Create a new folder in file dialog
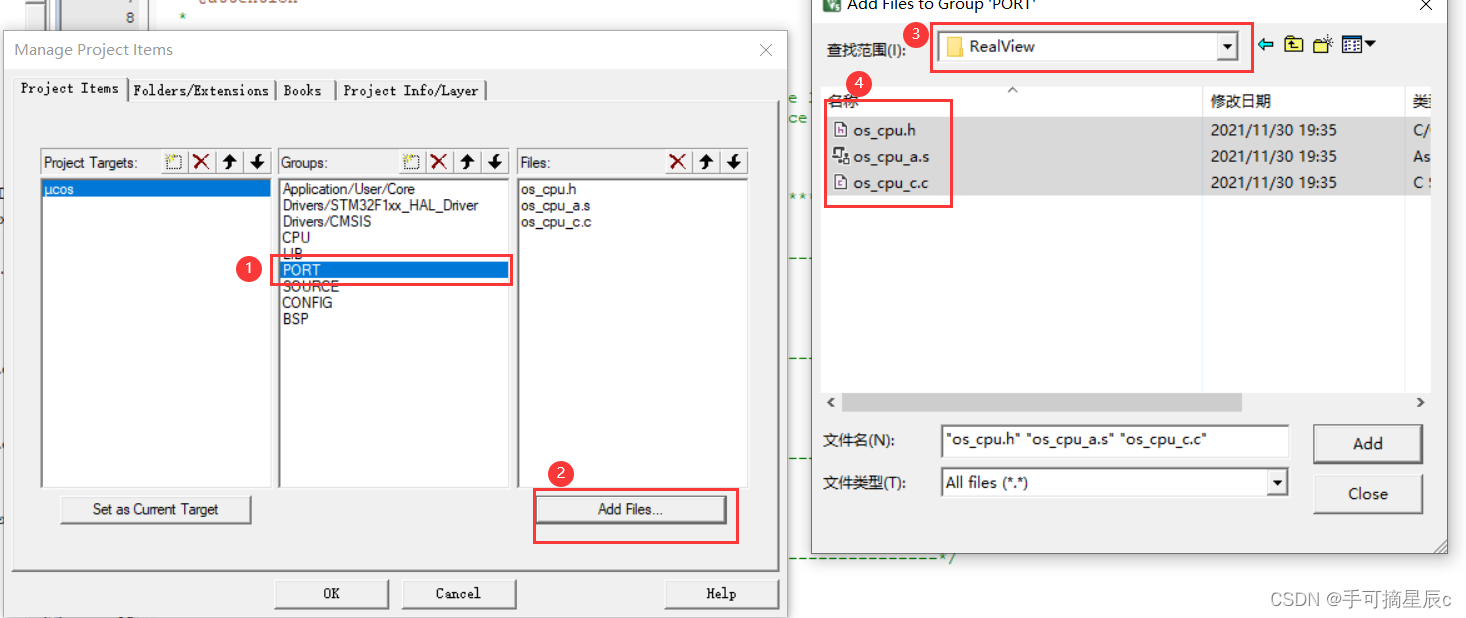The image size is (1466, 618). (1323, 45)
